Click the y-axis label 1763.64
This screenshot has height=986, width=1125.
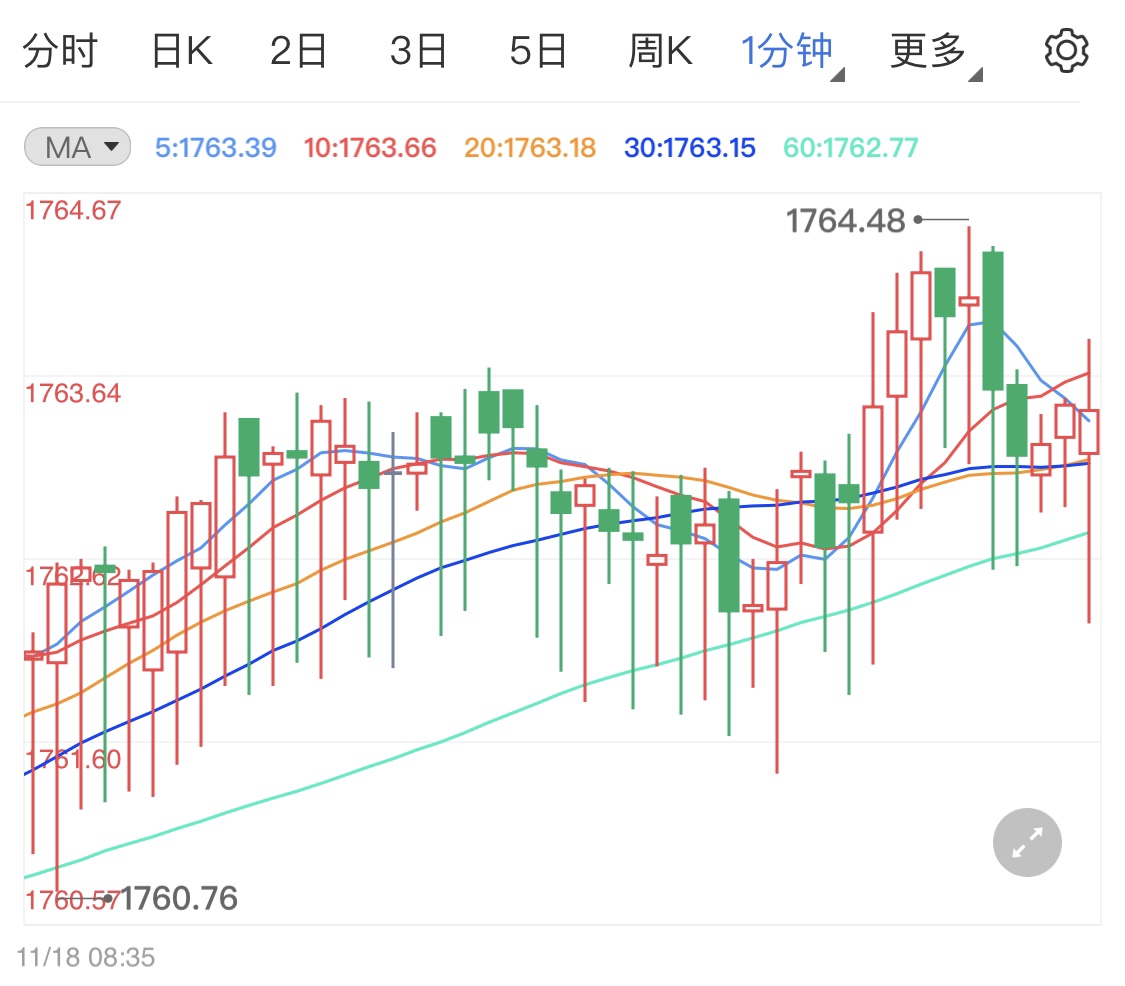72,393
